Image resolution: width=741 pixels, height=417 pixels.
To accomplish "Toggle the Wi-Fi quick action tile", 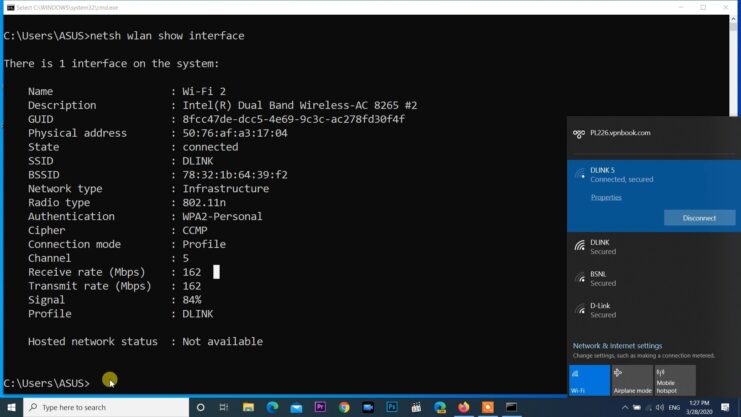I will [589, 380].
